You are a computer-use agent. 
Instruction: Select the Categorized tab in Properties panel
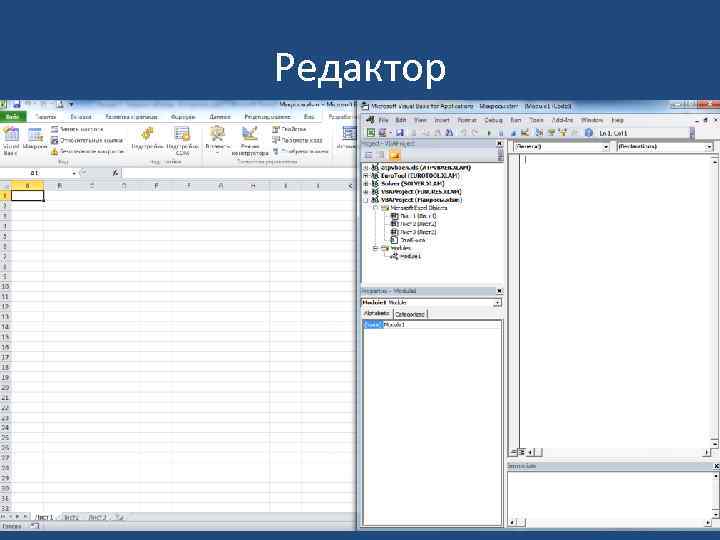[x=410, y=314]
